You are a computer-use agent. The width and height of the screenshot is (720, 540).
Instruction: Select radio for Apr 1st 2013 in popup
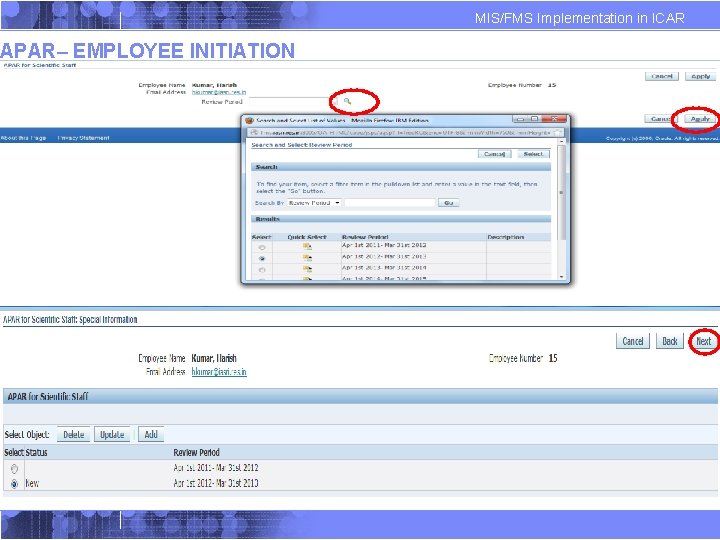[262, 270]
